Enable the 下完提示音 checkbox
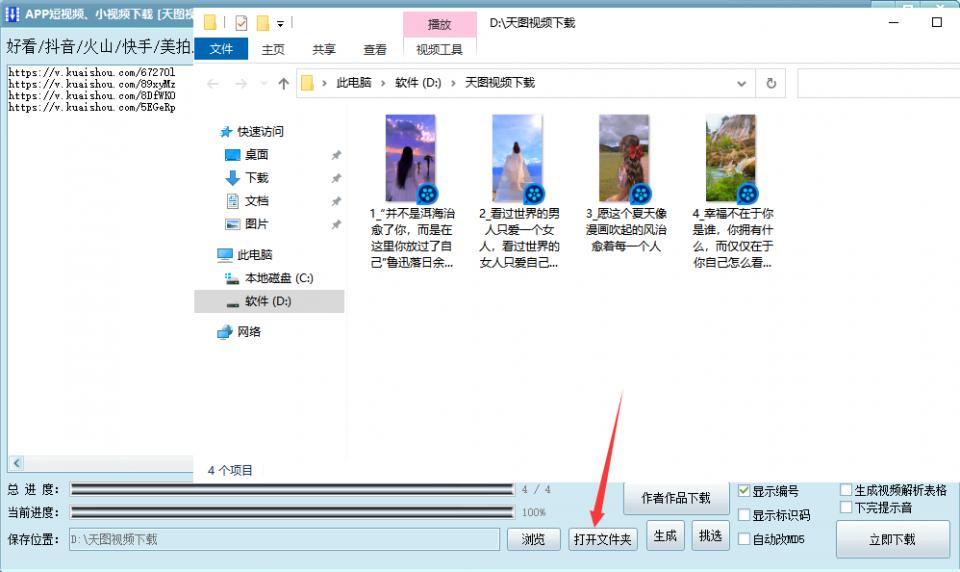960x572 pixels. click(x=846, y=507)
